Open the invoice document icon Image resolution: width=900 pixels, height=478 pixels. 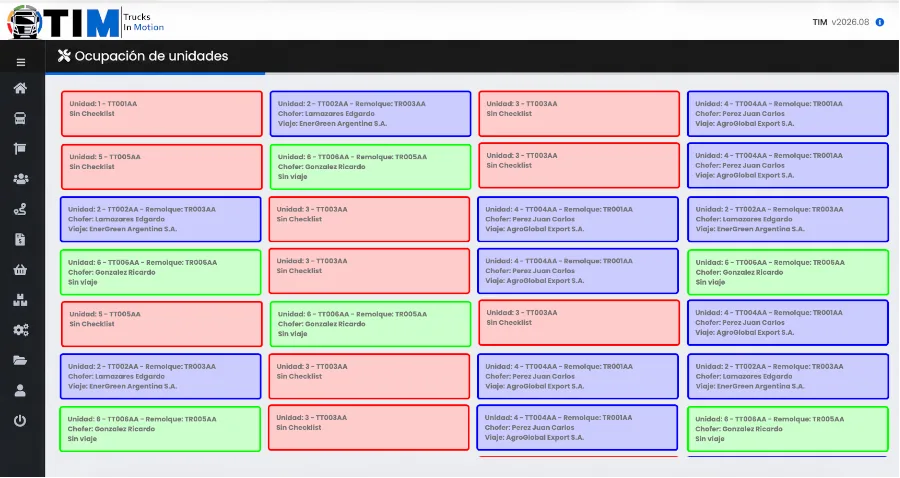click(20, 239)
